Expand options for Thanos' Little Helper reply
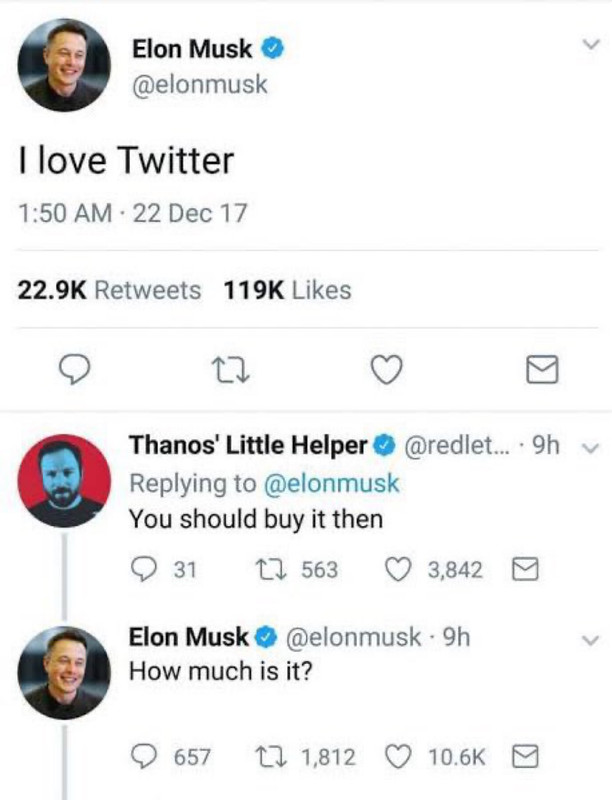Viewport: 612px width, 800px height. click(x=591, y=448)
